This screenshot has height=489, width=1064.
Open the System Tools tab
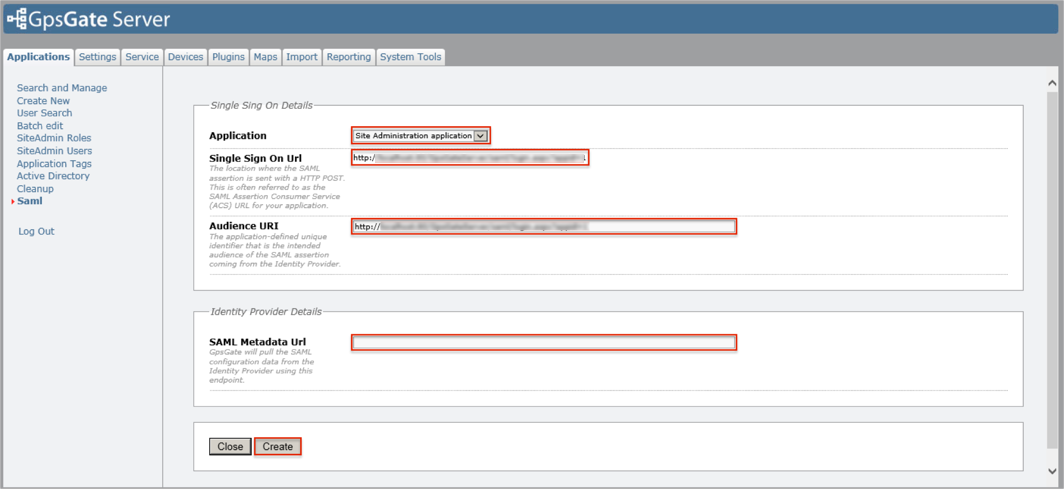tap(410, 57)
